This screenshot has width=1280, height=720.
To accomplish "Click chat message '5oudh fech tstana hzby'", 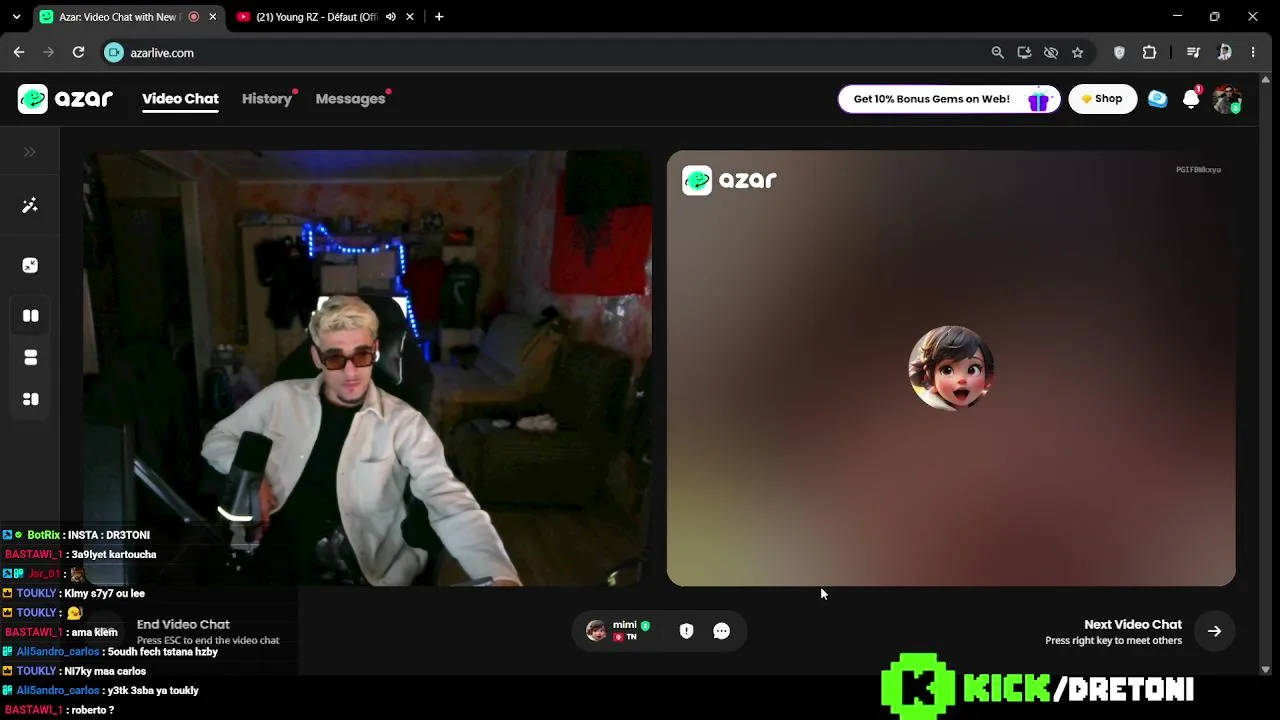I will click(162, 652).
